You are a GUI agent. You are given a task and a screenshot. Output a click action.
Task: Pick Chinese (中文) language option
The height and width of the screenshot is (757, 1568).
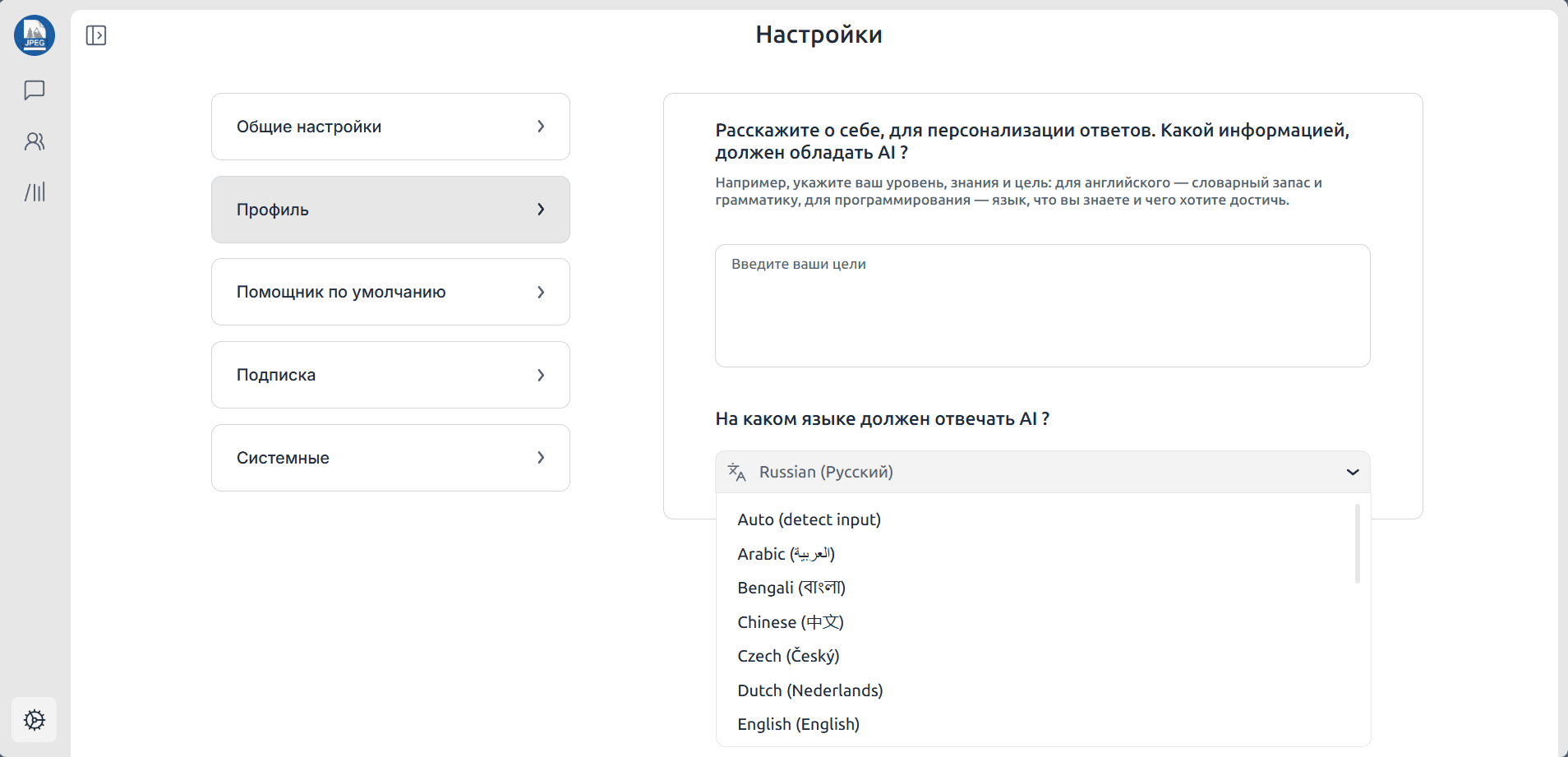pyautogui.click(x=790, y=622)
